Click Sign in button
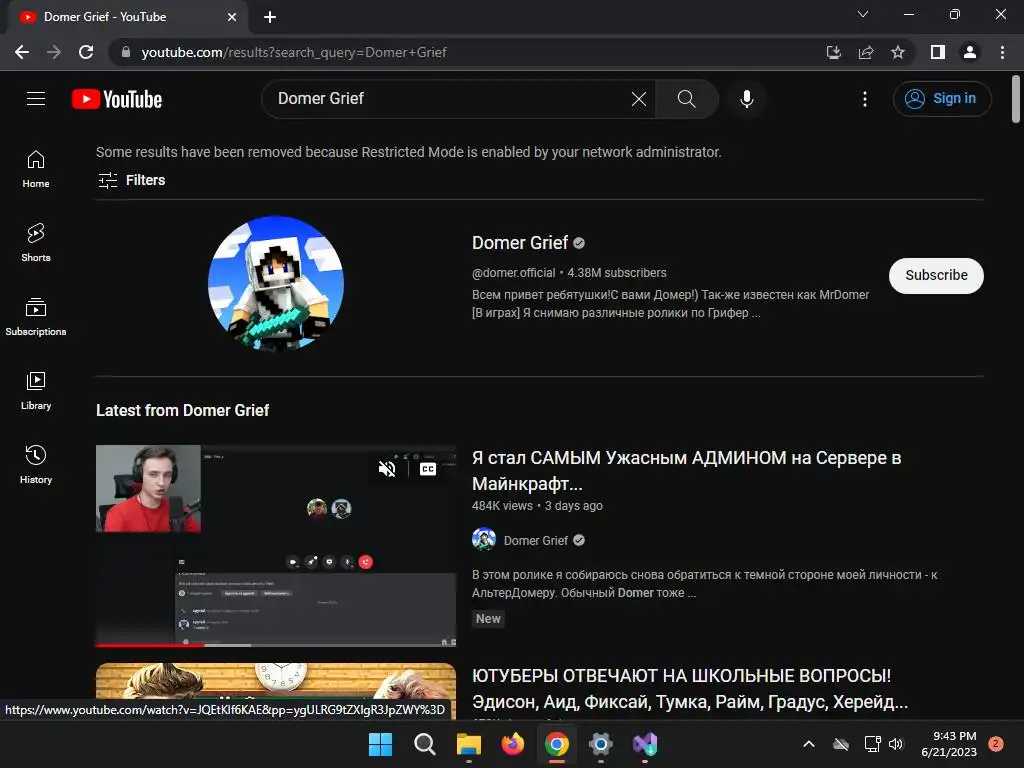Viewport: 1024px width, 768px height. click(942, 99)
